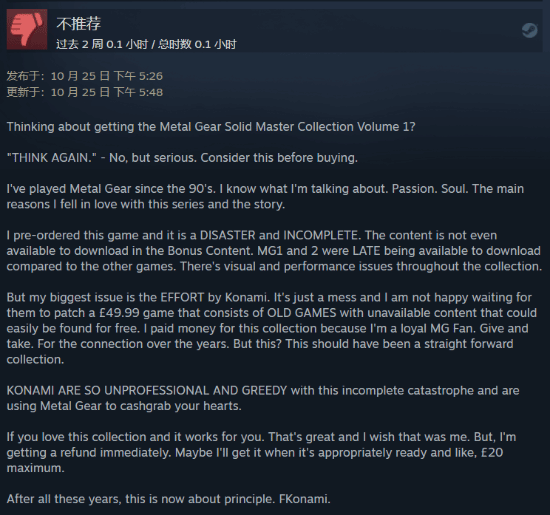
Task: Click the Master Collection Volume 1 opening sentence
Action: click(211, 127)
